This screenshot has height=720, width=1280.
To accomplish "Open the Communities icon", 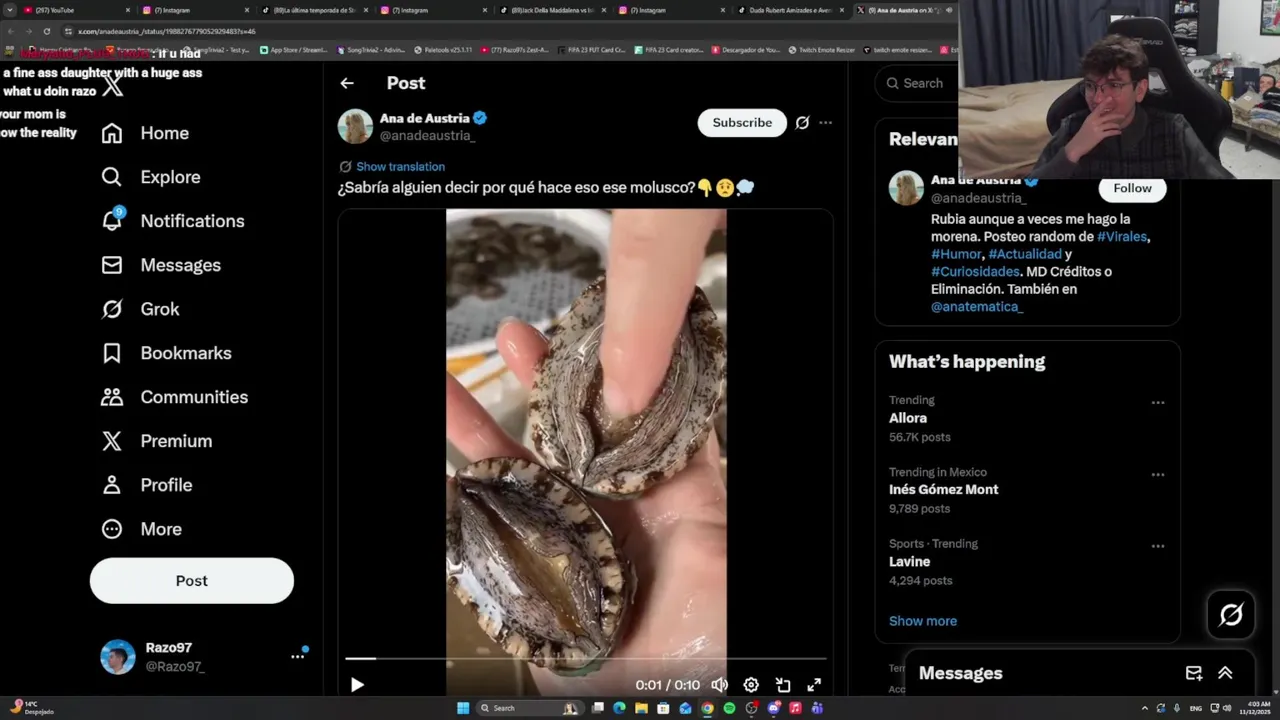I will tap(112, 397).
